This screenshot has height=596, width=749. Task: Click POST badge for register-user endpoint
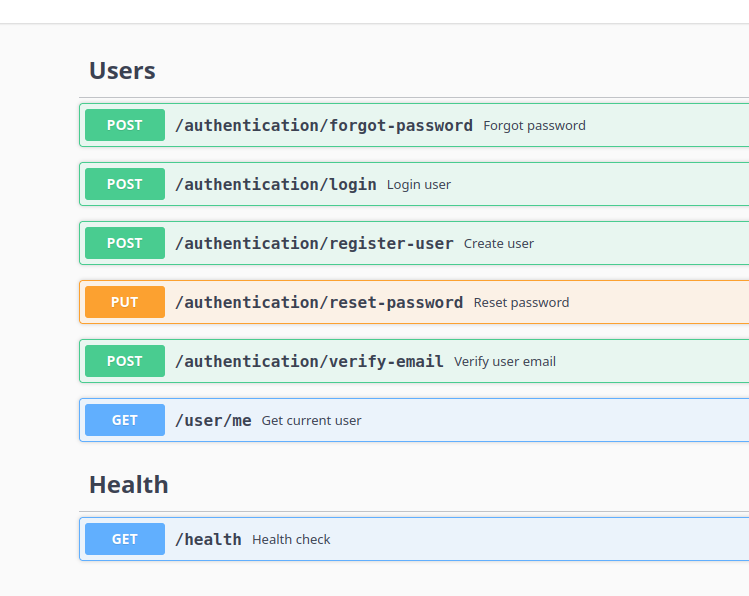pyautogui.click(x=125, y=243)
